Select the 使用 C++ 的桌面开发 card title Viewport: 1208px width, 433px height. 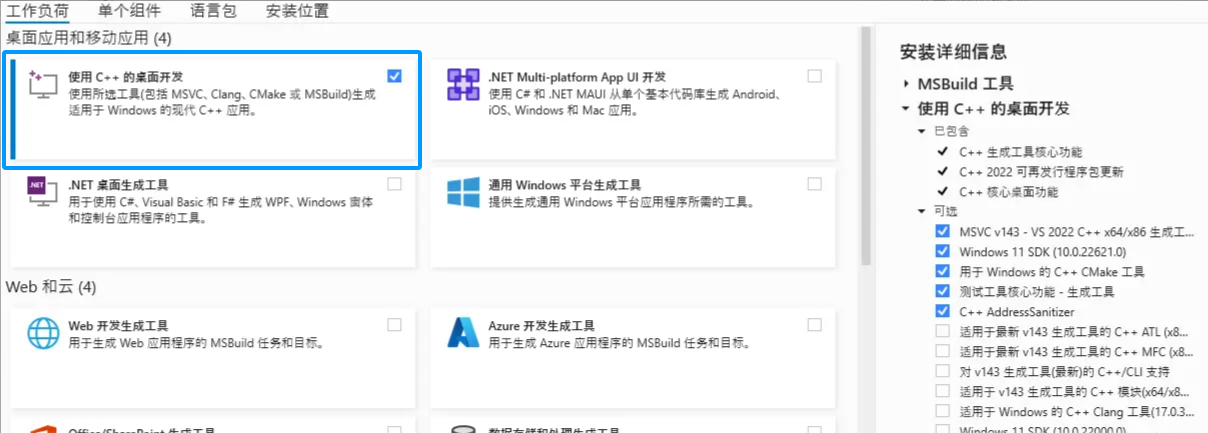pyautogui.click(x=125, y=77)
